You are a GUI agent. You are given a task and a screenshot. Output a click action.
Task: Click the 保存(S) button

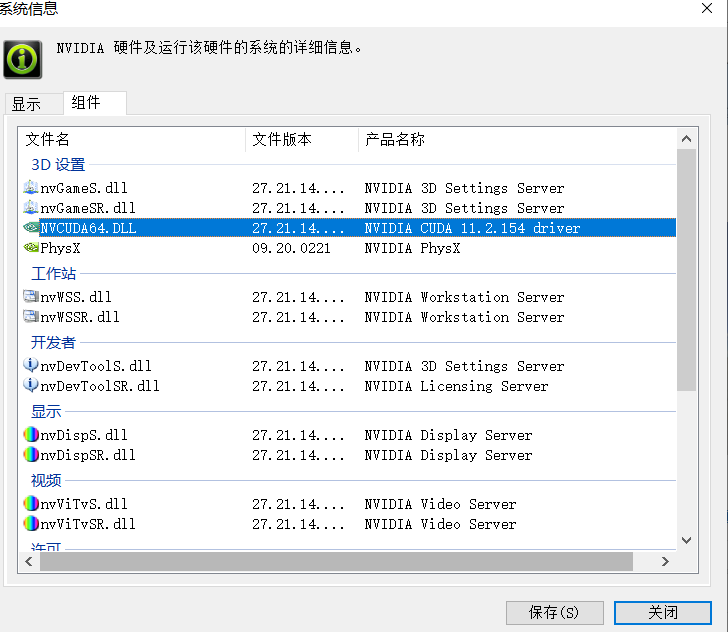pos(554,612)
